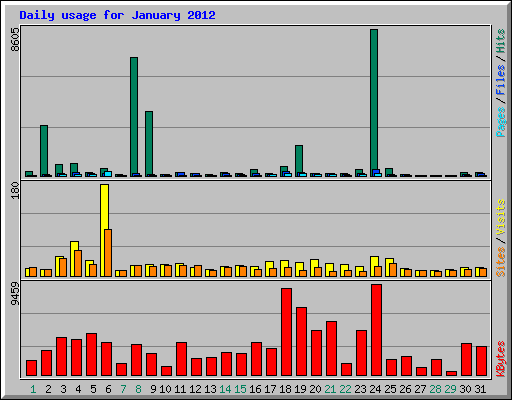Click the green day 7 x-axis label

pyautogui.click(x=123, y=389)
